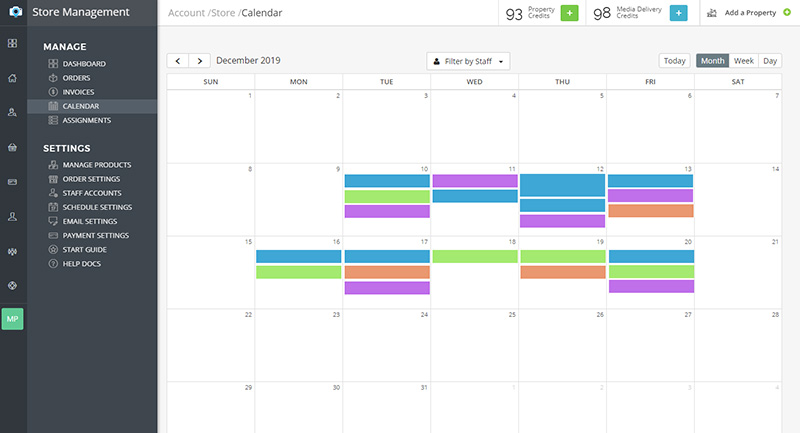Image resolution: width=800 pixels, height=433 pixels.
Task: Open Dashboard from Manage section
Action: point(84,64)
